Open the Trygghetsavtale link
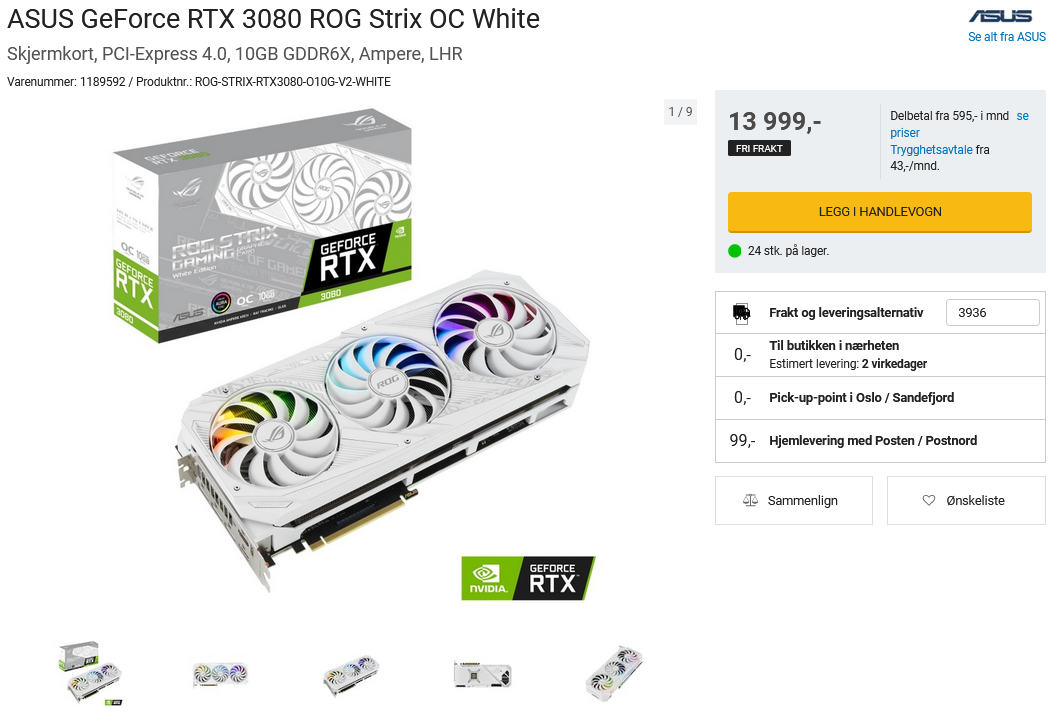 (x=931, y=150)
